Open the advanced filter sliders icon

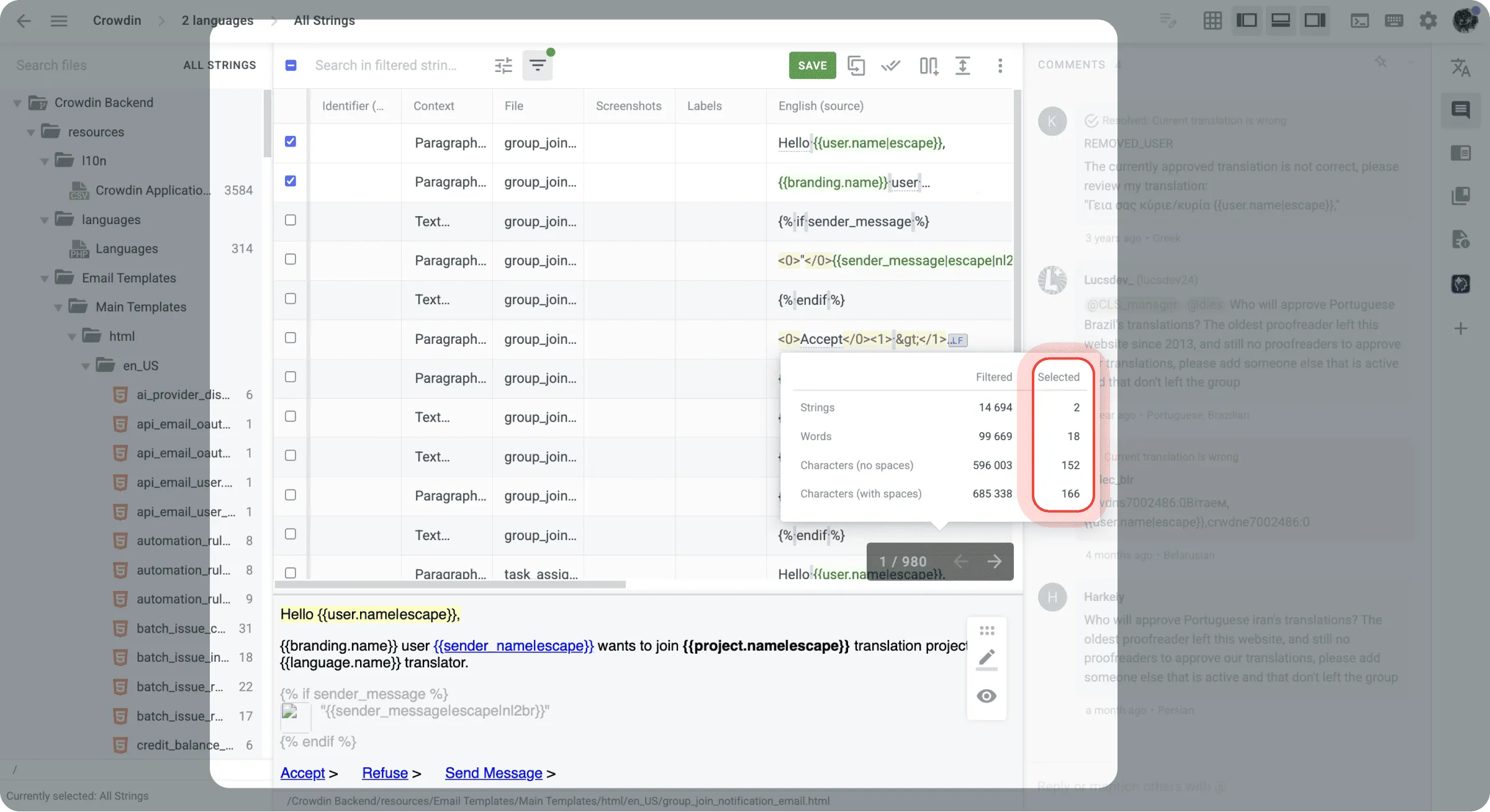[x=503, y=65]
